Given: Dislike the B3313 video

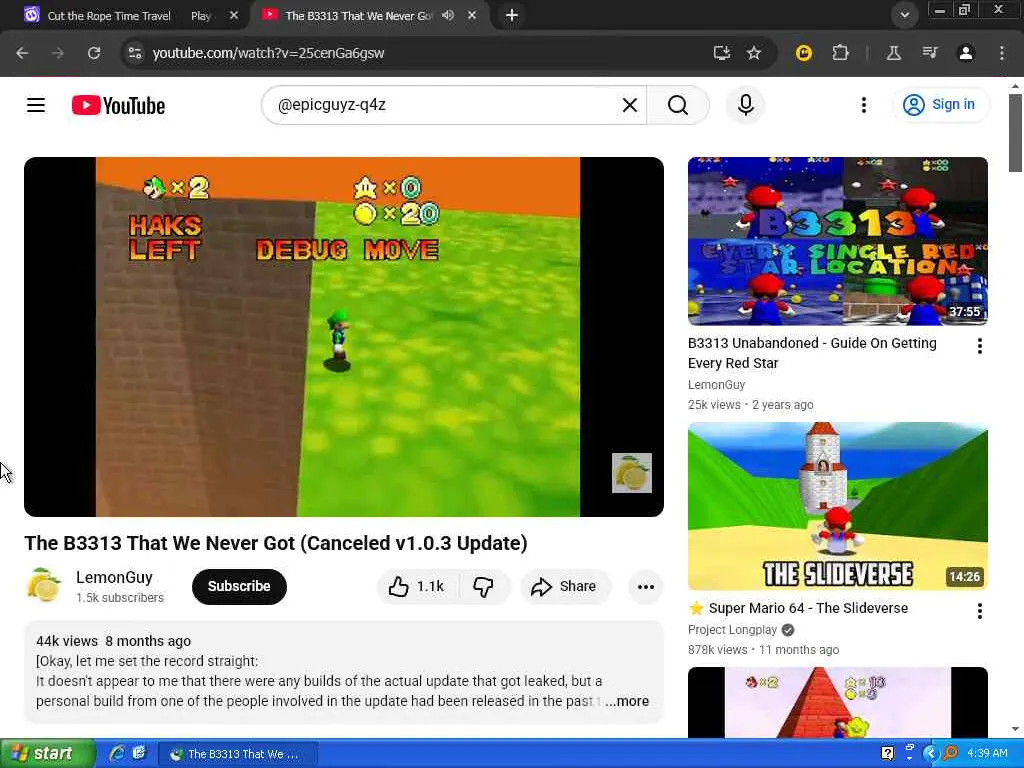Looking at the screenshot, I should click(x=483, y=586).
